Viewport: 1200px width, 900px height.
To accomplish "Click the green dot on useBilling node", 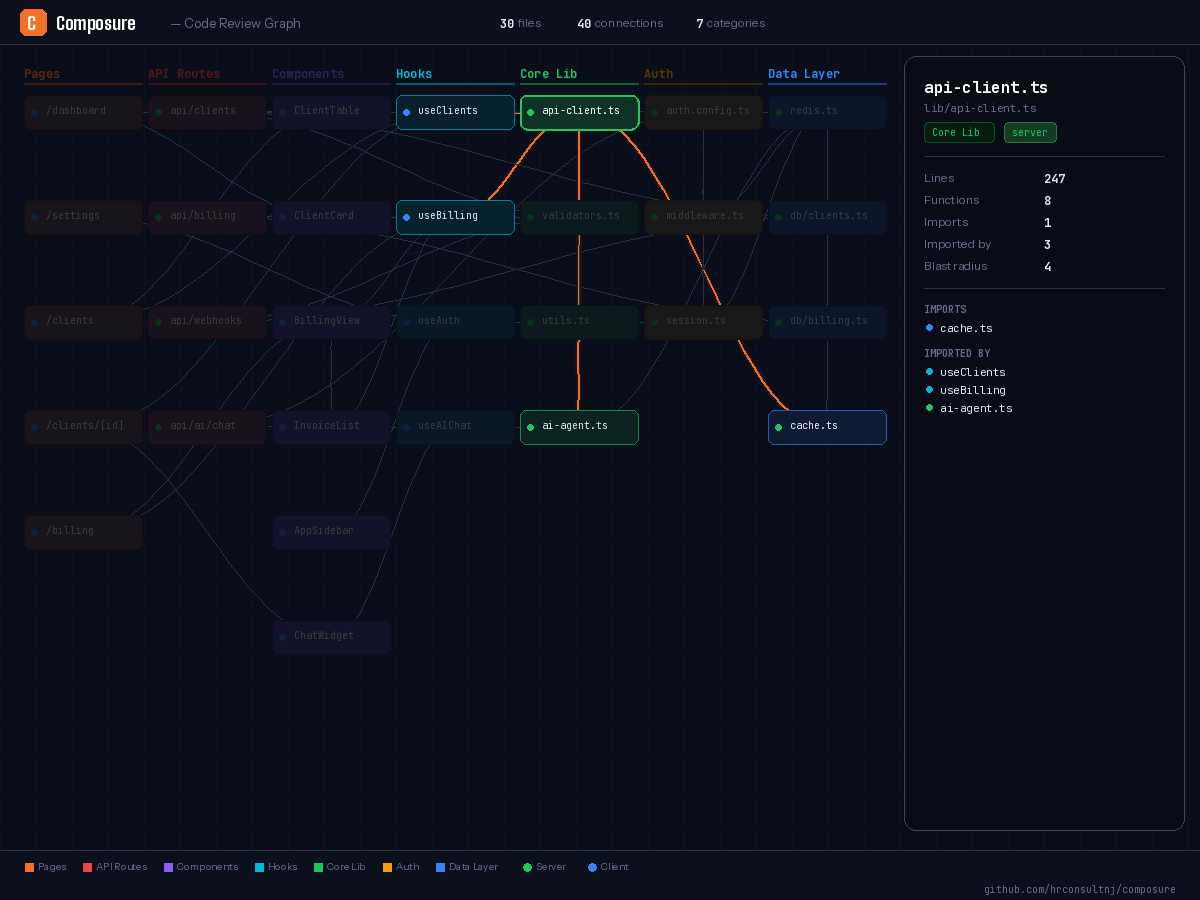I will (x=407, y=215).
